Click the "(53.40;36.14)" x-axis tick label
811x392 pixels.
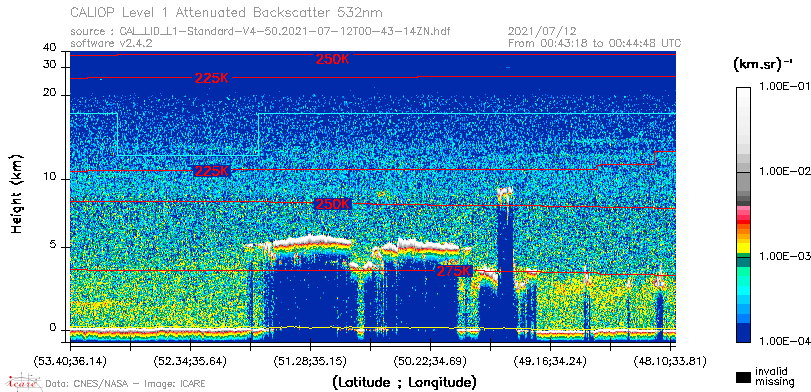pos(70,361)
